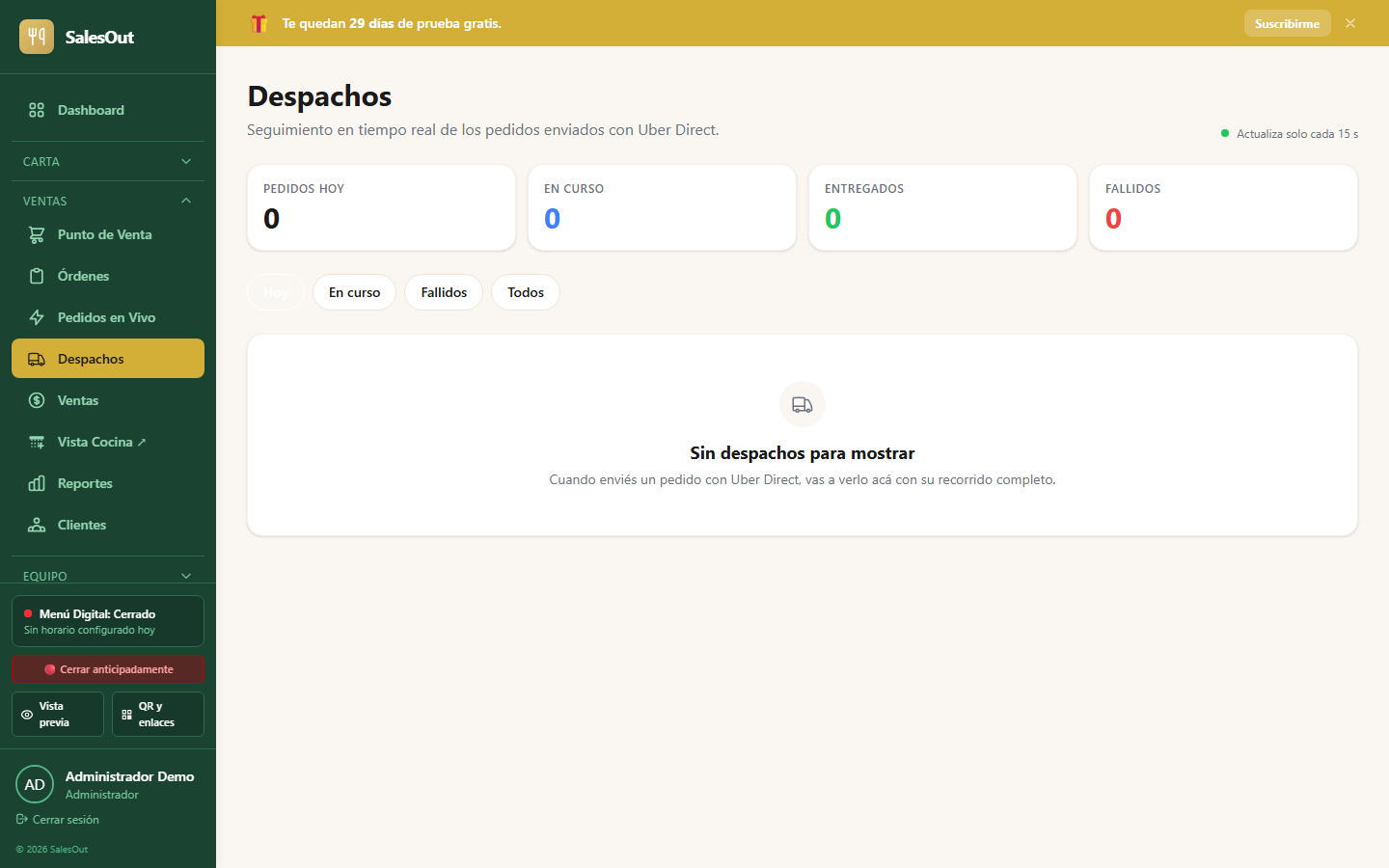
Task: Expand the EQUIPO section chevron
Action: point(186,576)
